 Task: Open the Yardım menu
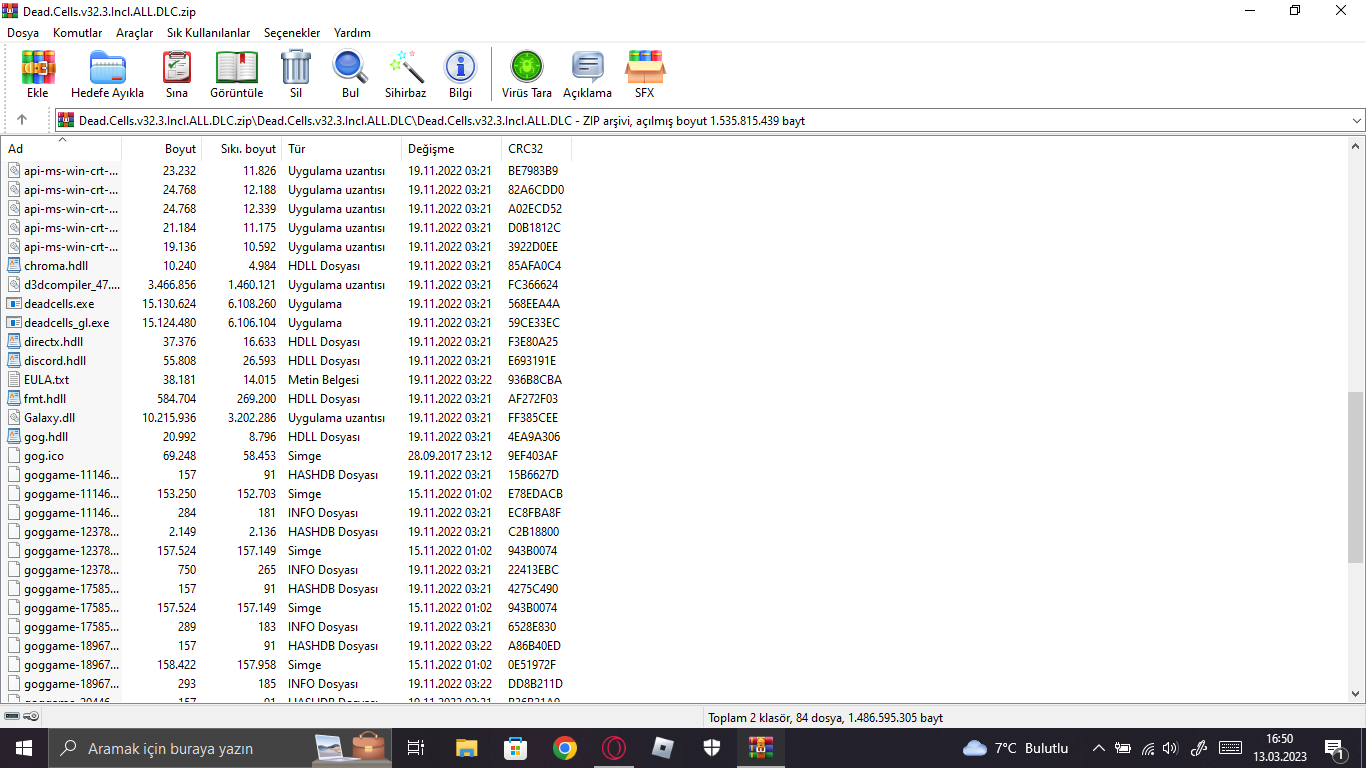(x=352, y=33)
